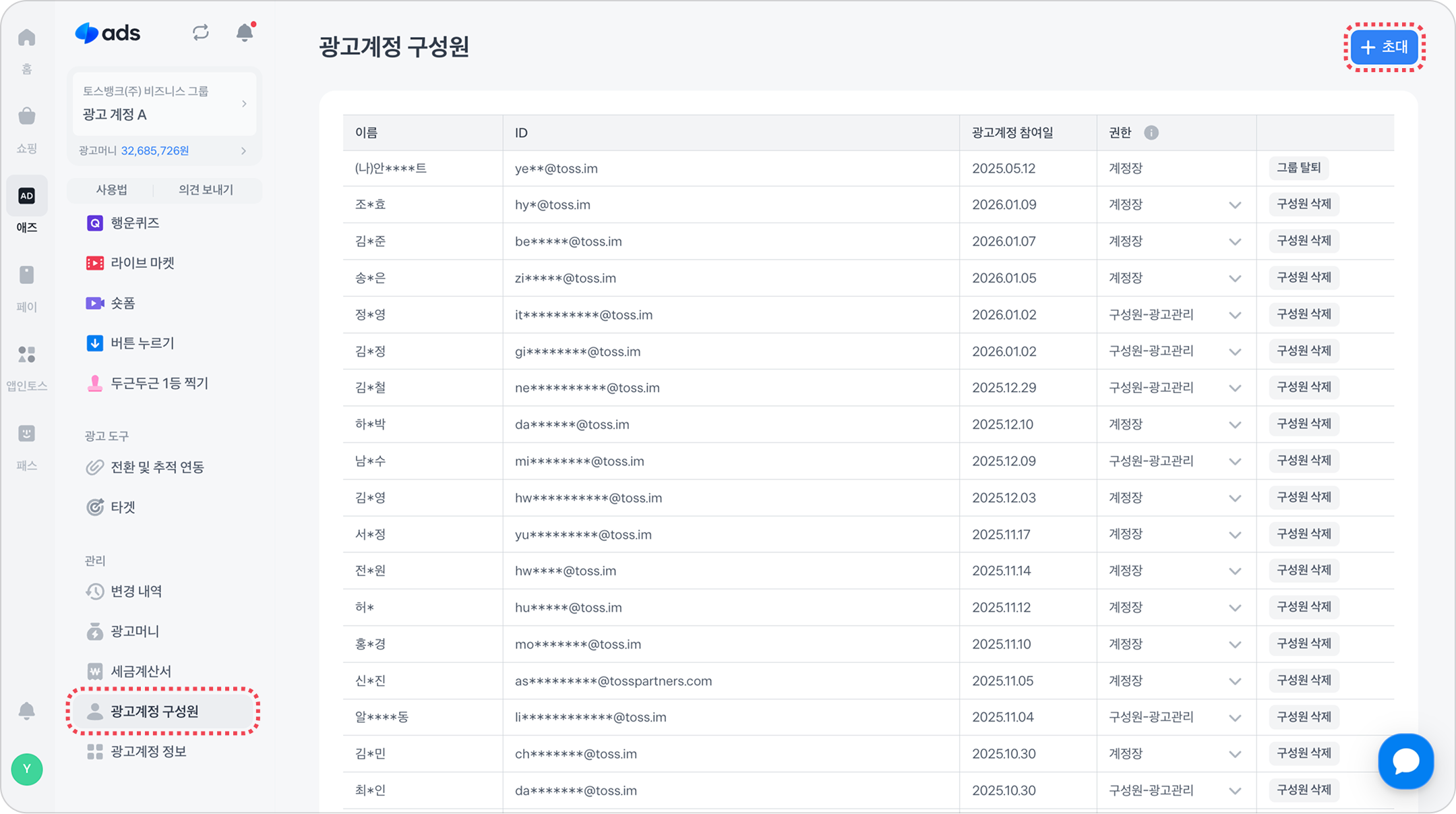The height and width of the screenshot is (814, 1456).
Task: Open the 앱인토스 grid icon
Action: coord(26,354)
